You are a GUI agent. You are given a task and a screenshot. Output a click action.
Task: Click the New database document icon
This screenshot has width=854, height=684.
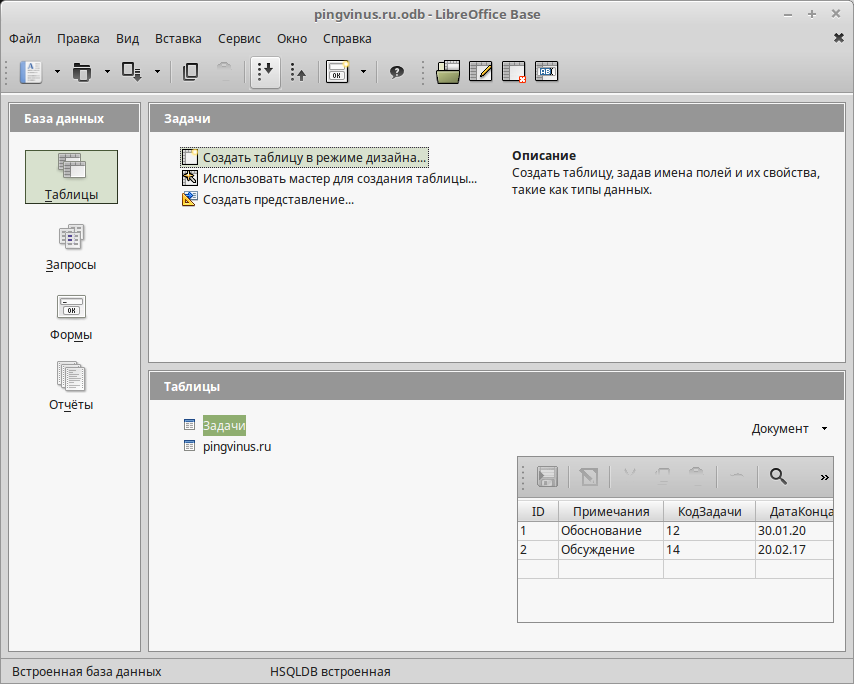pos(32,72)
